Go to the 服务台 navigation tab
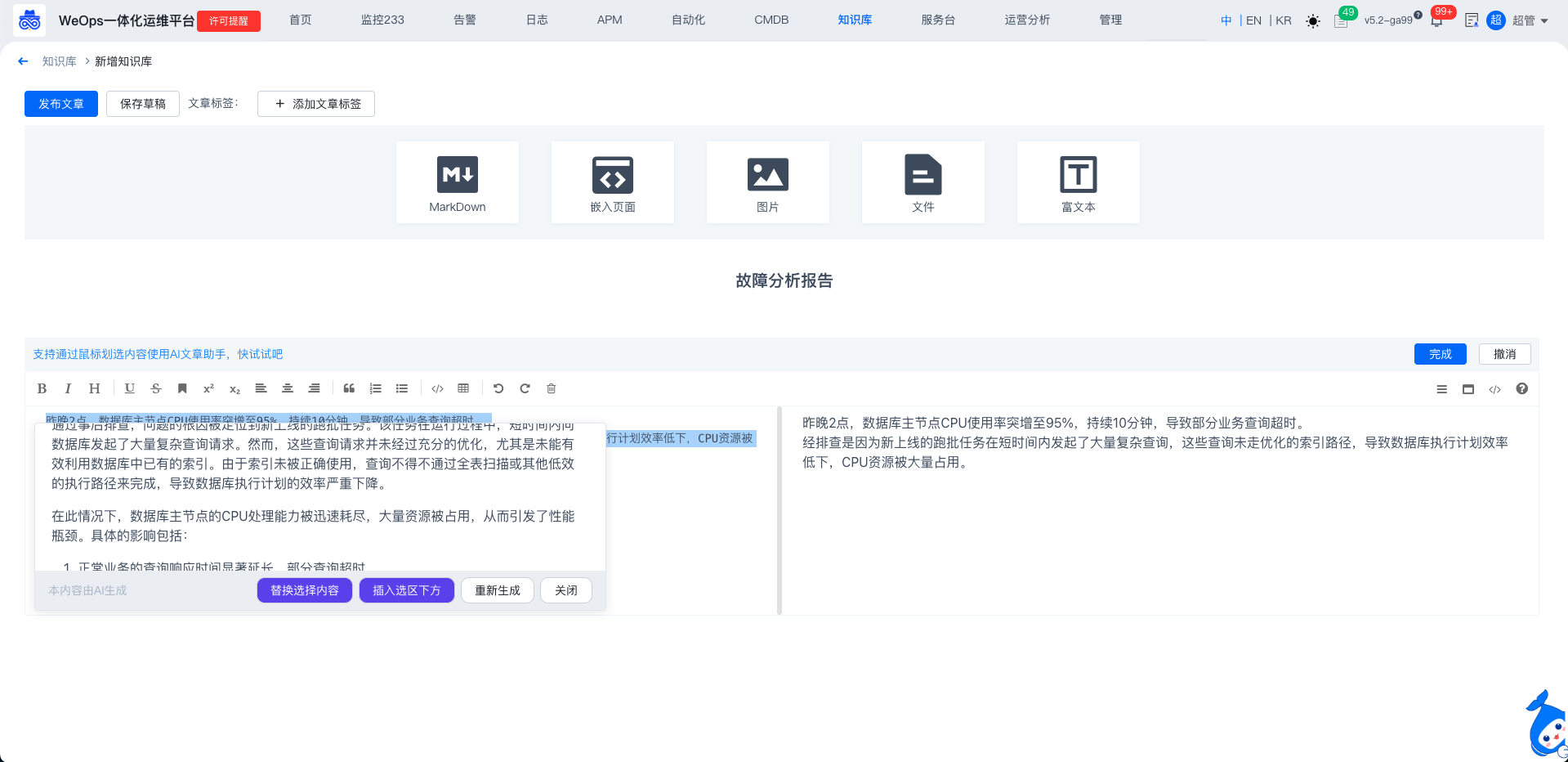 (x=937, y=20)
